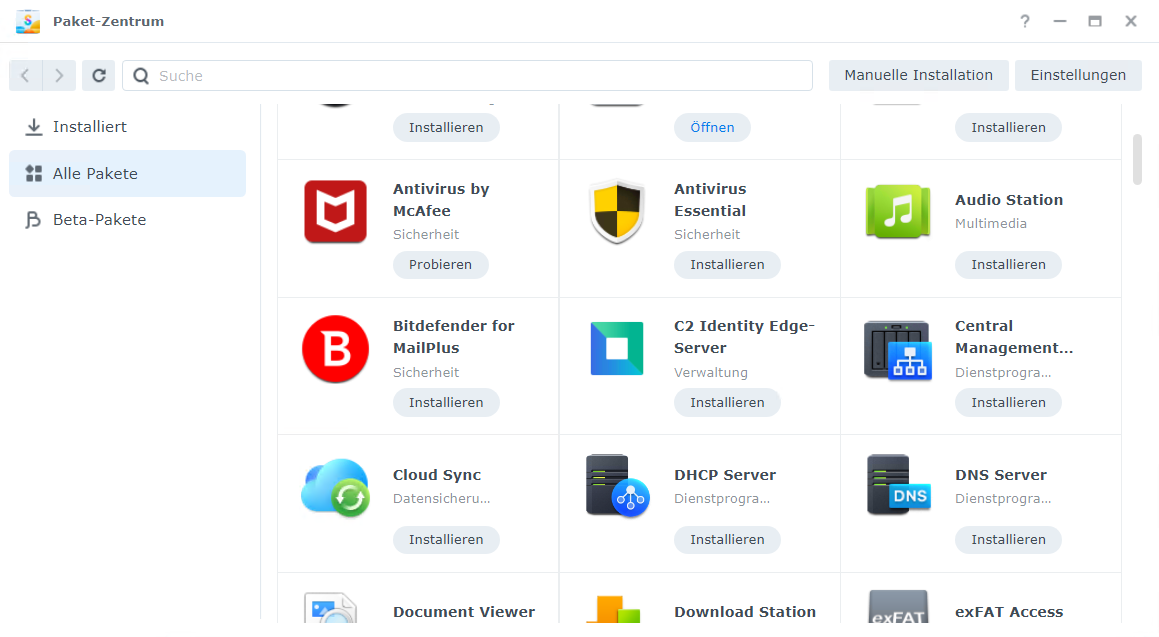The width and height of the screenshot is (1159, 637).
Task: Open the help question mark
Action: click(x=1024, y=20)
